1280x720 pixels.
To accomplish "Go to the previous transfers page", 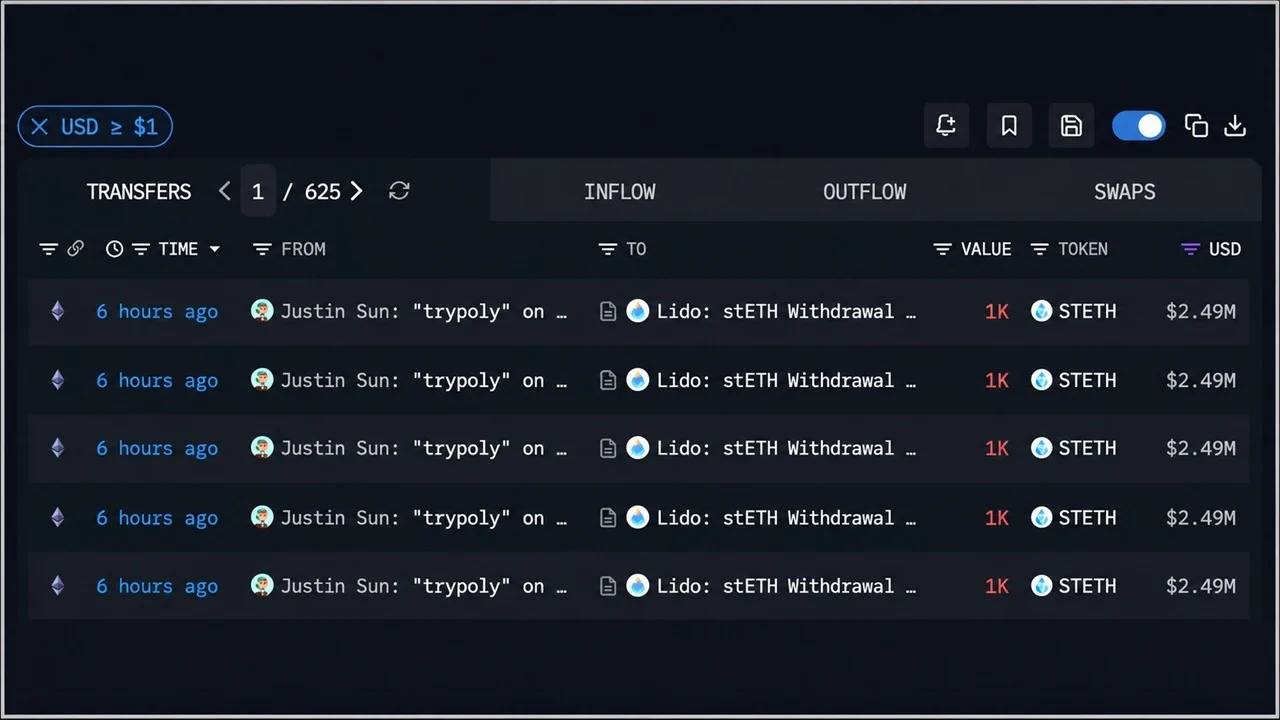I will 224,191.
